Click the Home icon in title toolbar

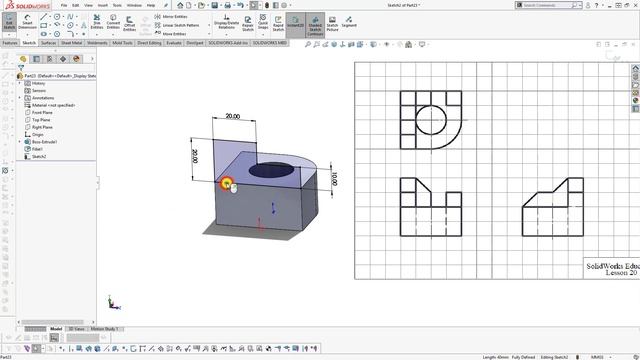coord(180,5)
